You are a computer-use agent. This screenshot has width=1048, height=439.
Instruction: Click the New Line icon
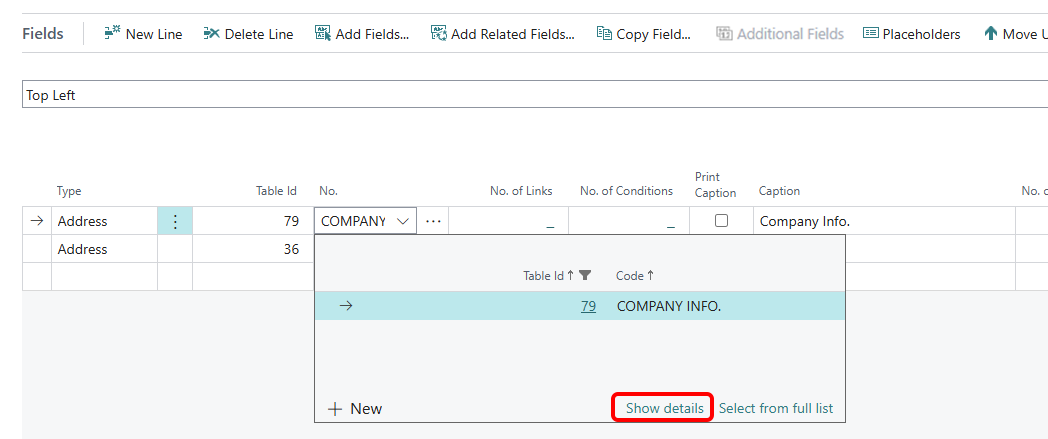pyautogui.click(x=113, y=34)
